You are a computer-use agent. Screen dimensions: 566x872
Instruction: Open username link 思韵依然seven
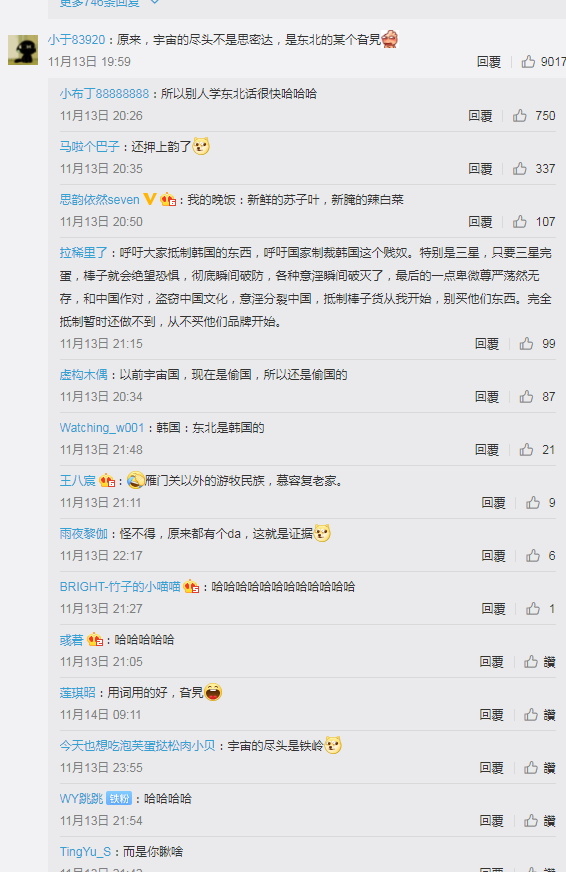(100, 200)
